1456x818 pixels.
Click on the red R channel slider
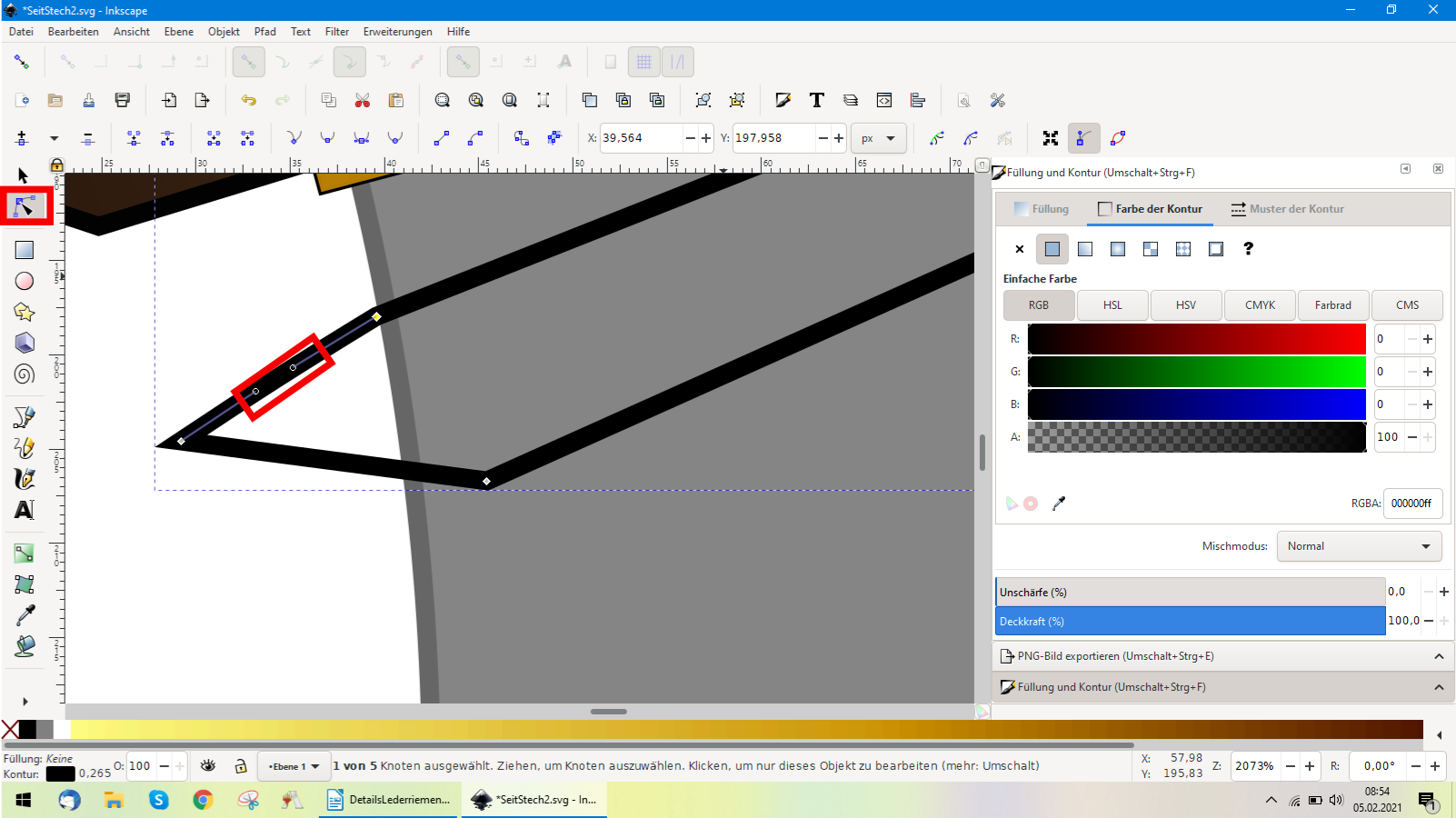coord(1196,339)
